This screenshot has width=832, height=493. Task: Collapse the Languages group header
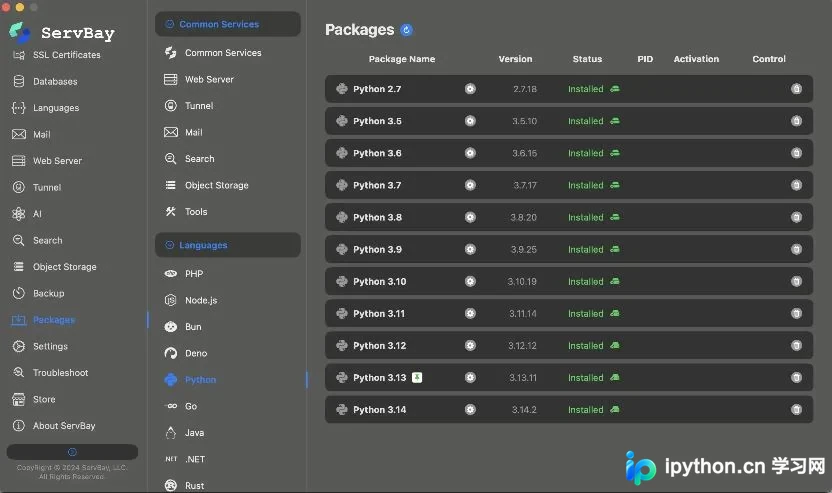pos(228,245)
